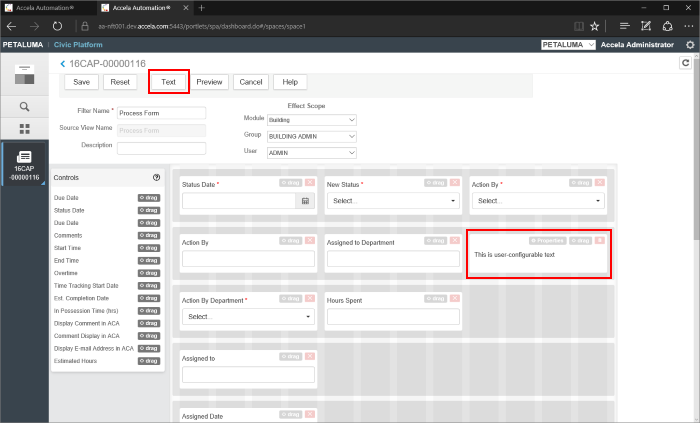
Task: Open the Status Date calendar picker
Action: 305,201
